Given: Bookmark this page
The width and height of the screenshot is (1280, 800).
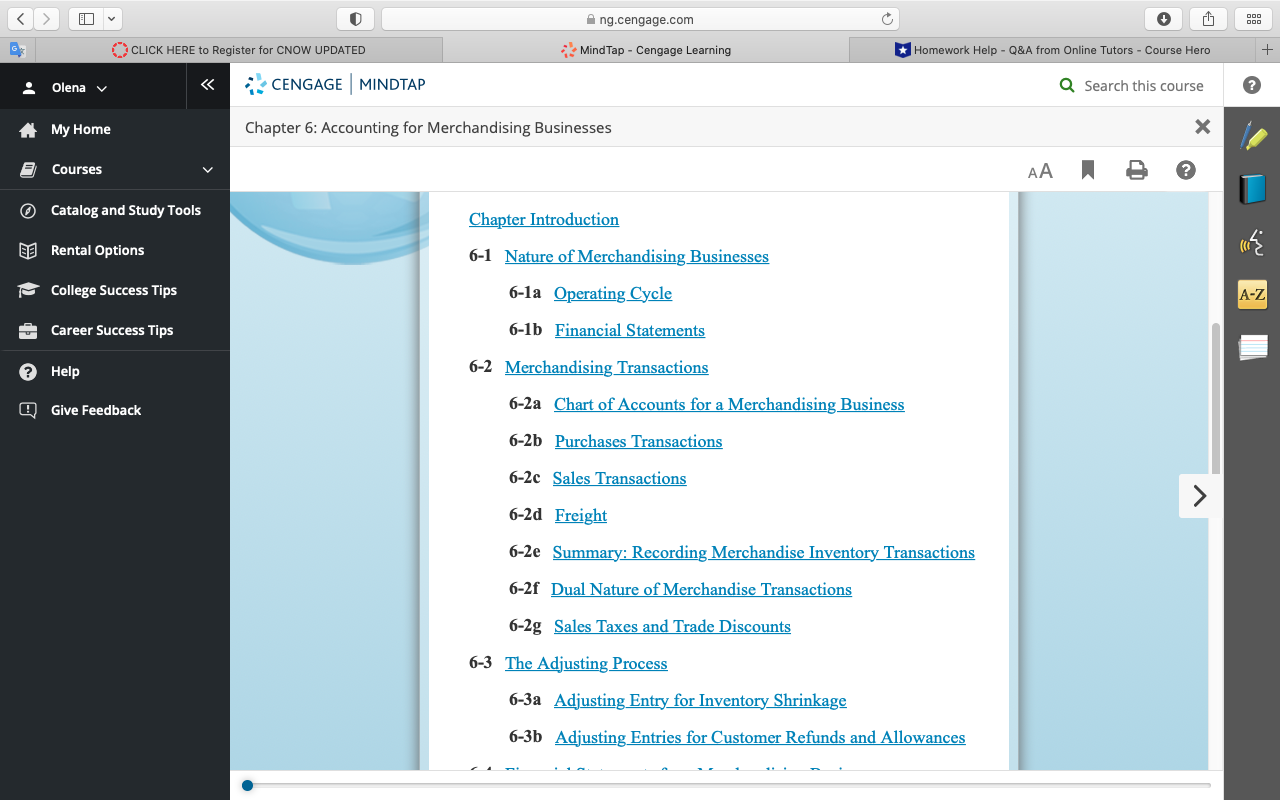Looking at the screenshot, I should pyautogui.click(x=1088, y=170).
